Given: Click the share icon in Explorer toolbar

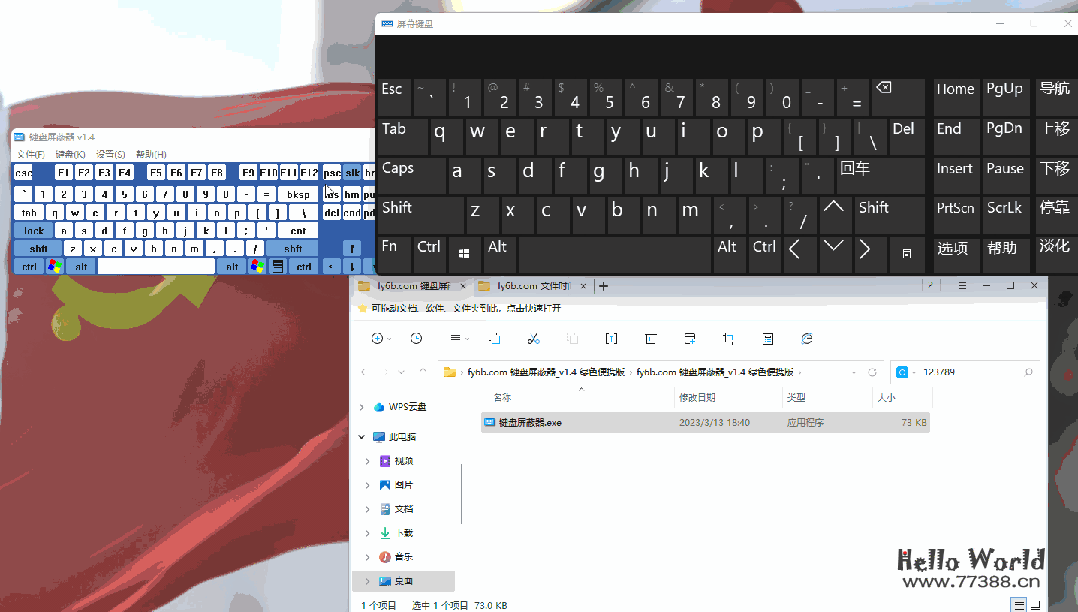Looking at the screenshot, I should point(689,339).
